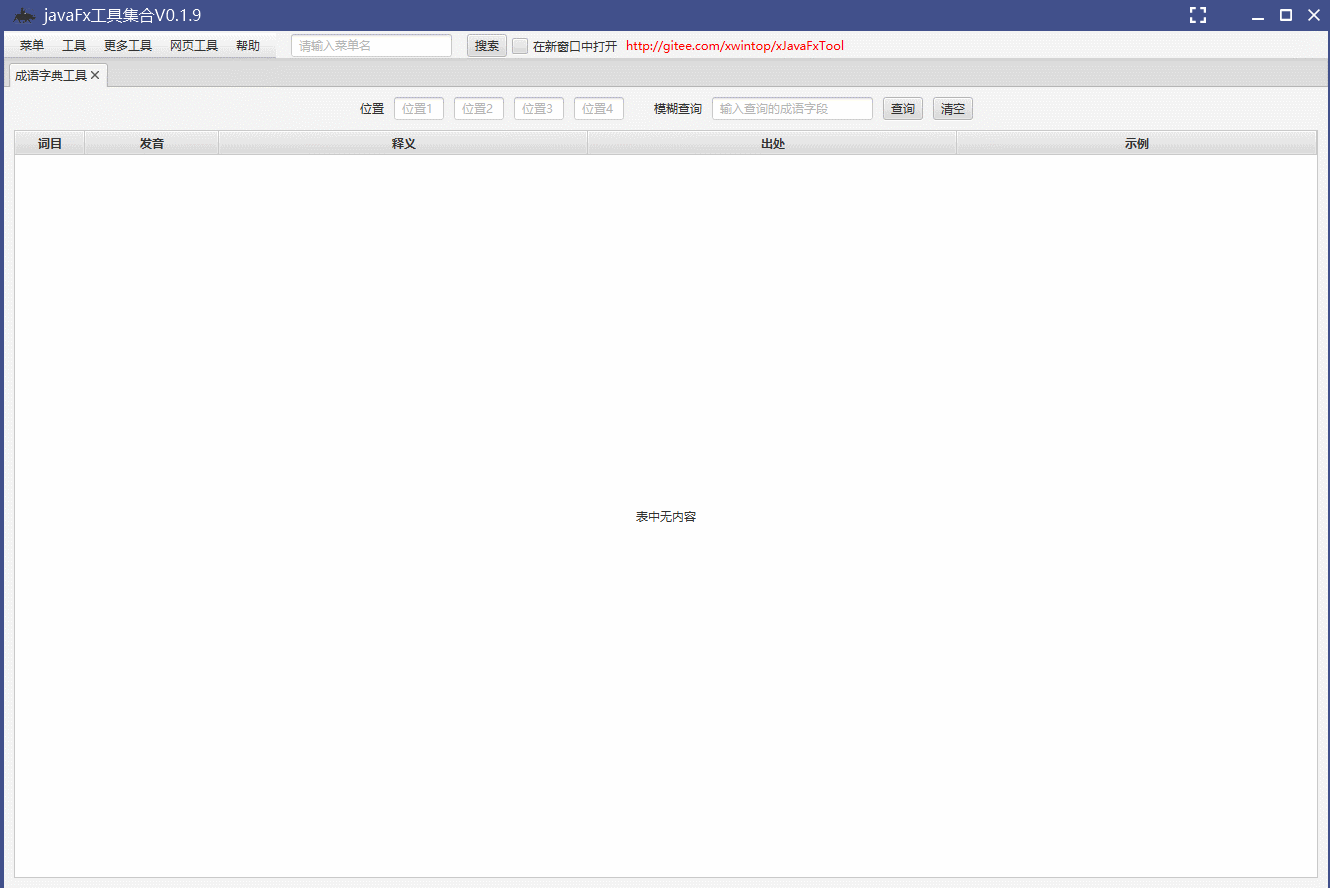Focus the 输入查询的成语字段 field
Viewport: 1330px width, 888px height.
[792, 109]
